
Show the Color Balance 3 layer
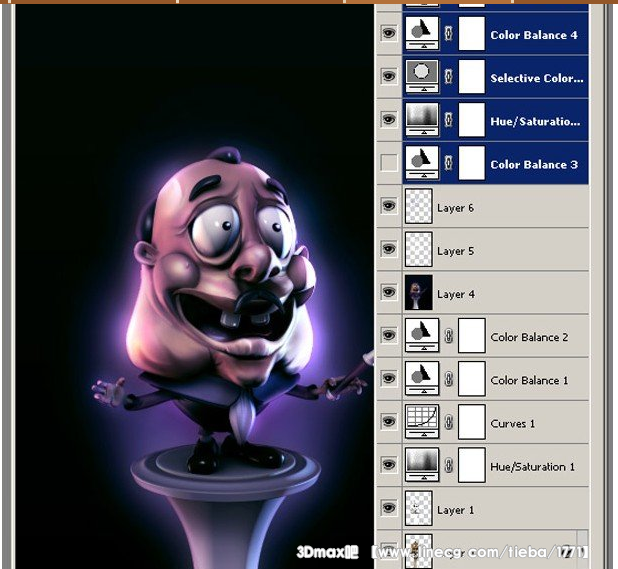[389, 162]
